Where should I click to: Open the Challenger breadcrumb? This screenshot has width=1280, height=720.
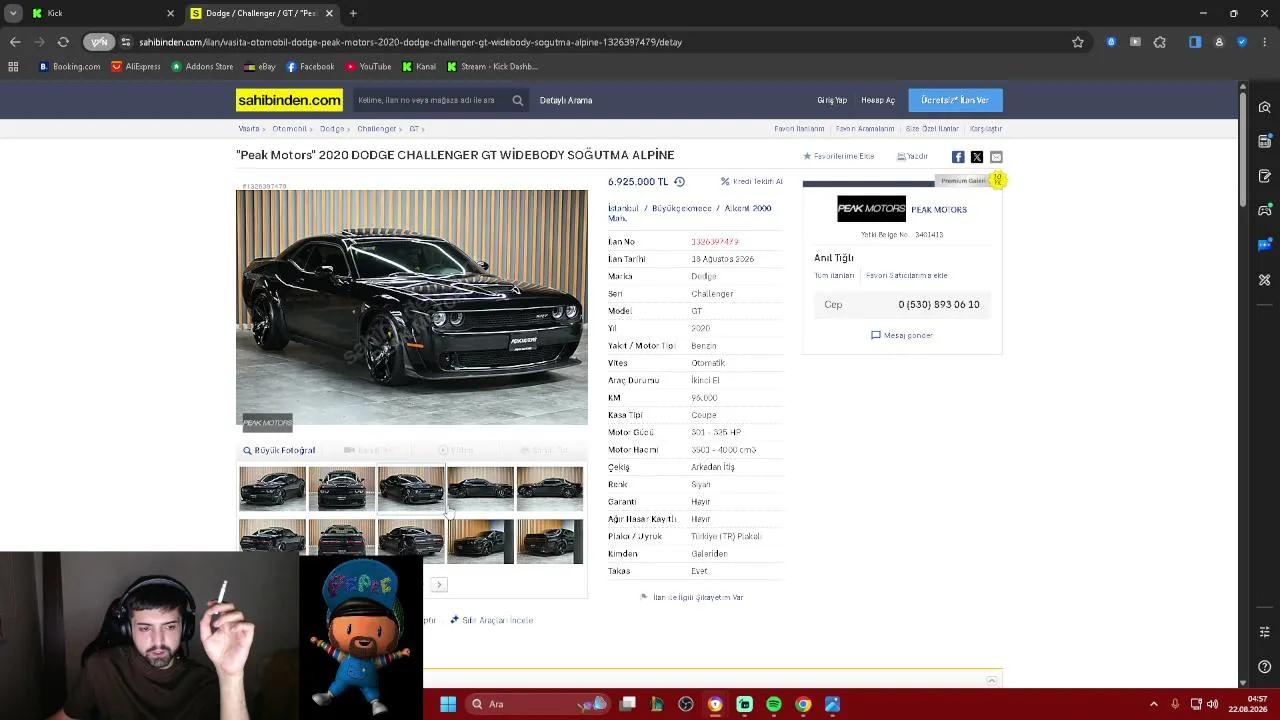pos(376,129)
